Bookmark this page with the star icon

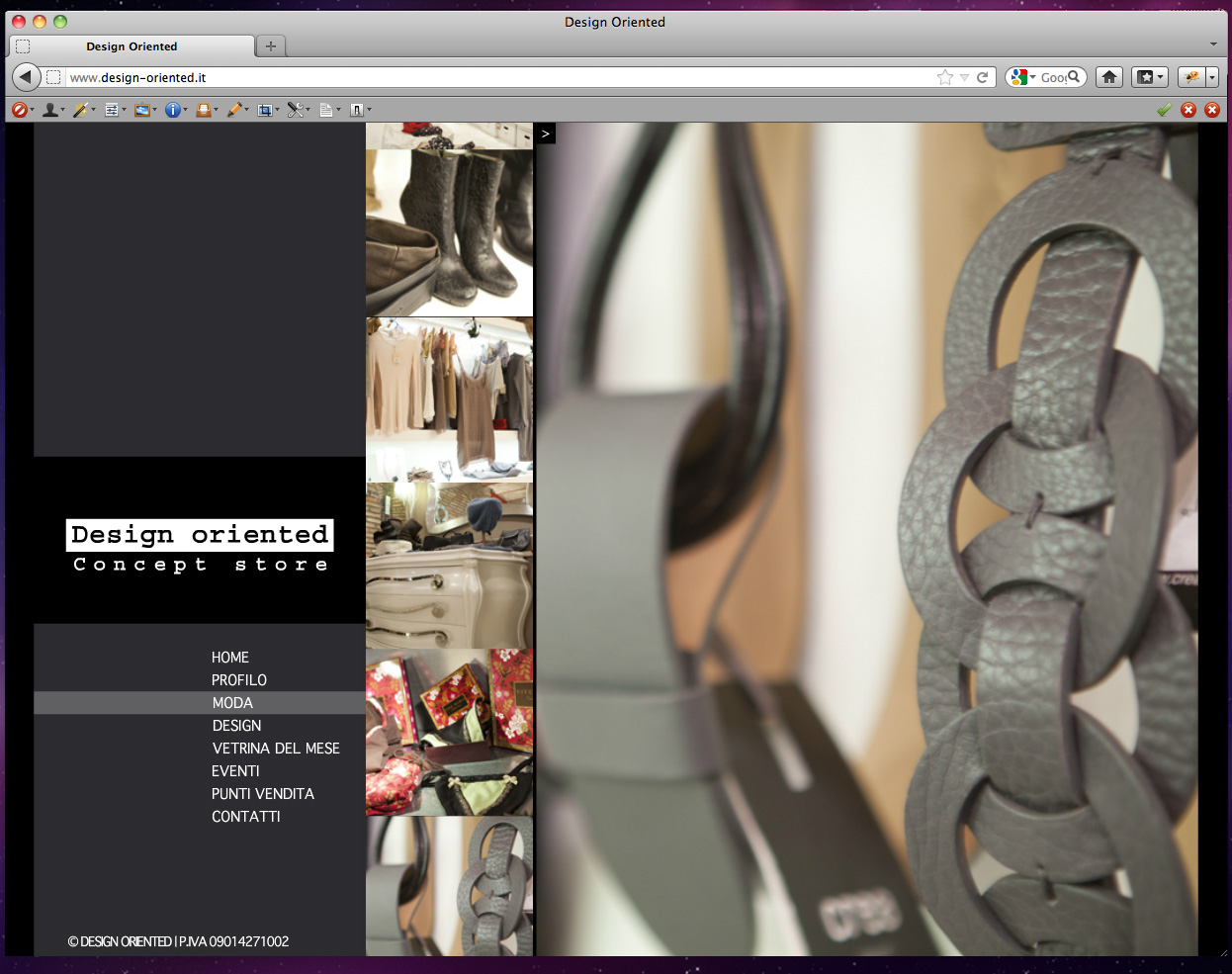[x=945, y=77]
